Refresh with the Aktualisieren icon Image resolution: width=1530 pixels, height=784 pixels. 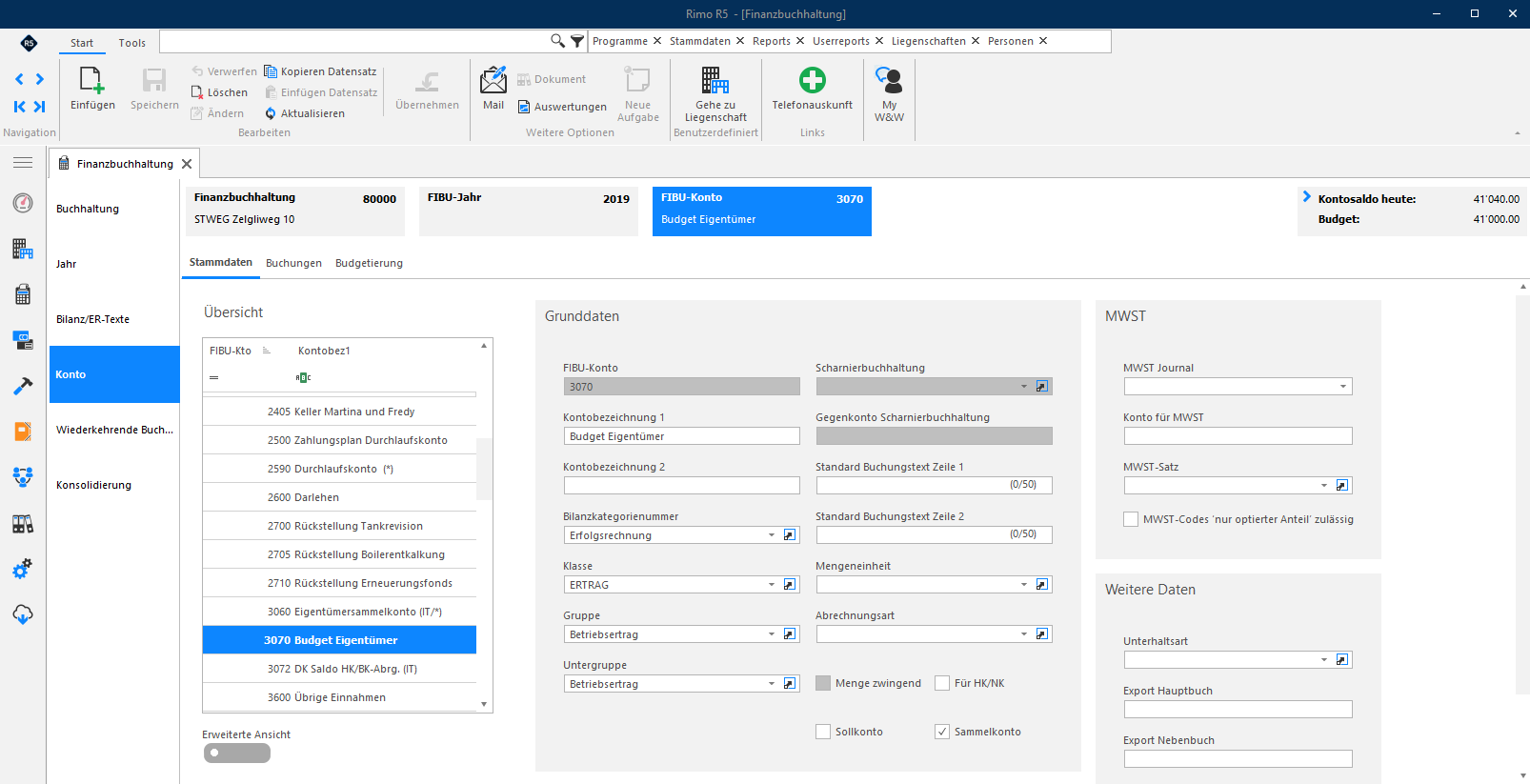pos(271,113)
